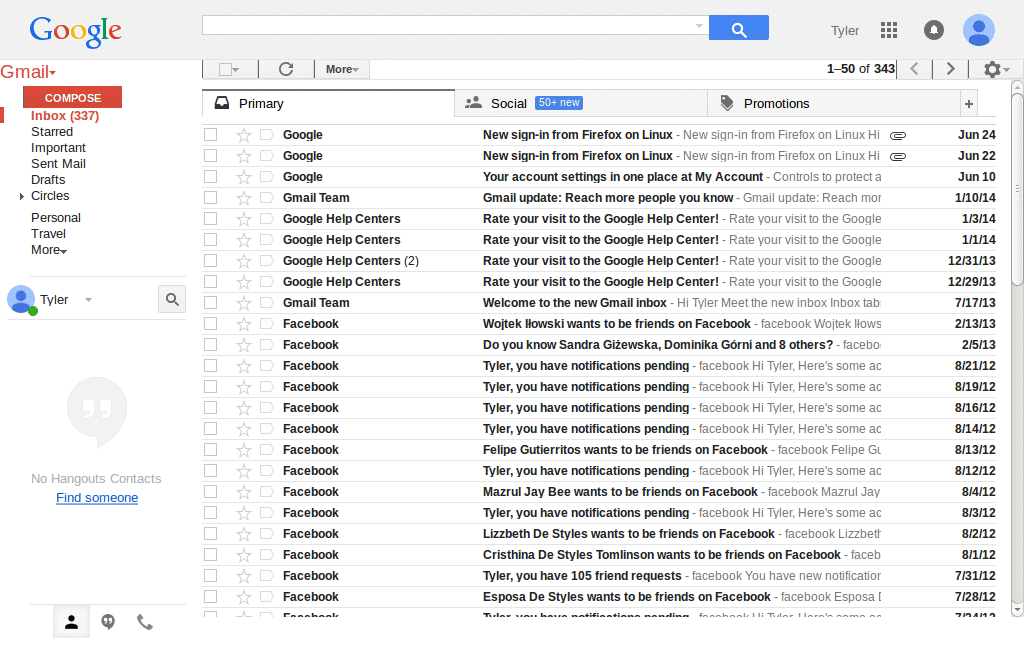The image size is (1024, 645).
Task: Mark Mazrul Jay Bee email as important
Action: click(x=266, y=492)
